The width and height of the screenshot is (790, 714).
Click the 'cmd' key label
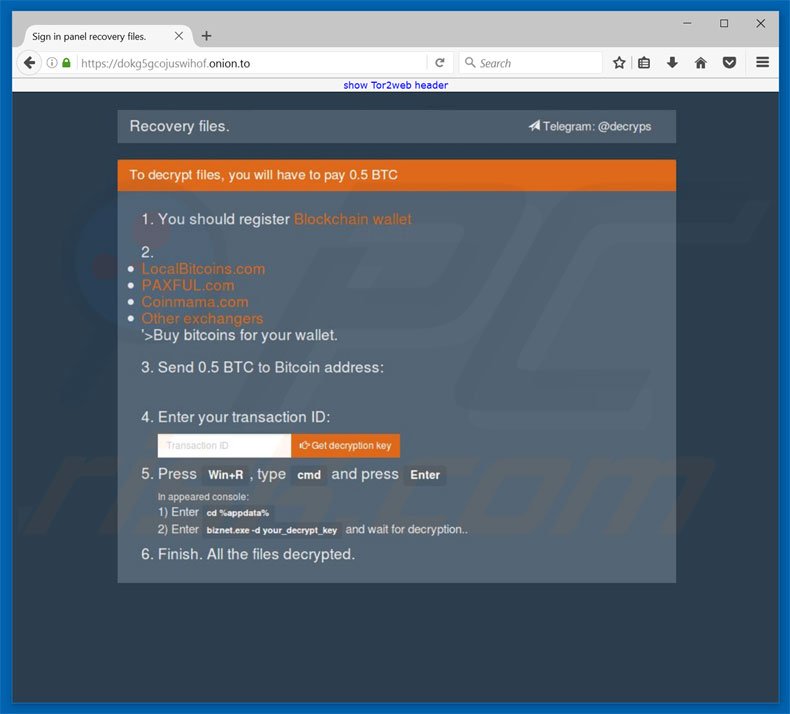309,475
